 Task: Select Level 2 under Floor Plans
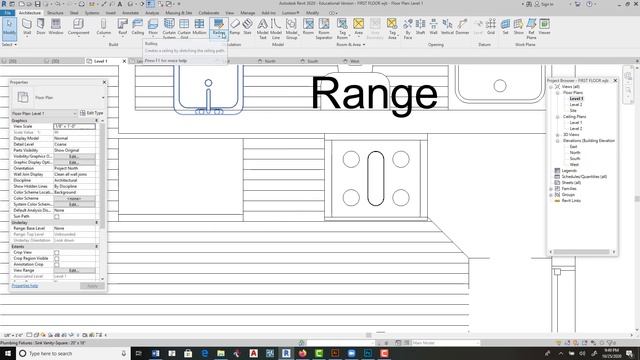click(576, 104)
